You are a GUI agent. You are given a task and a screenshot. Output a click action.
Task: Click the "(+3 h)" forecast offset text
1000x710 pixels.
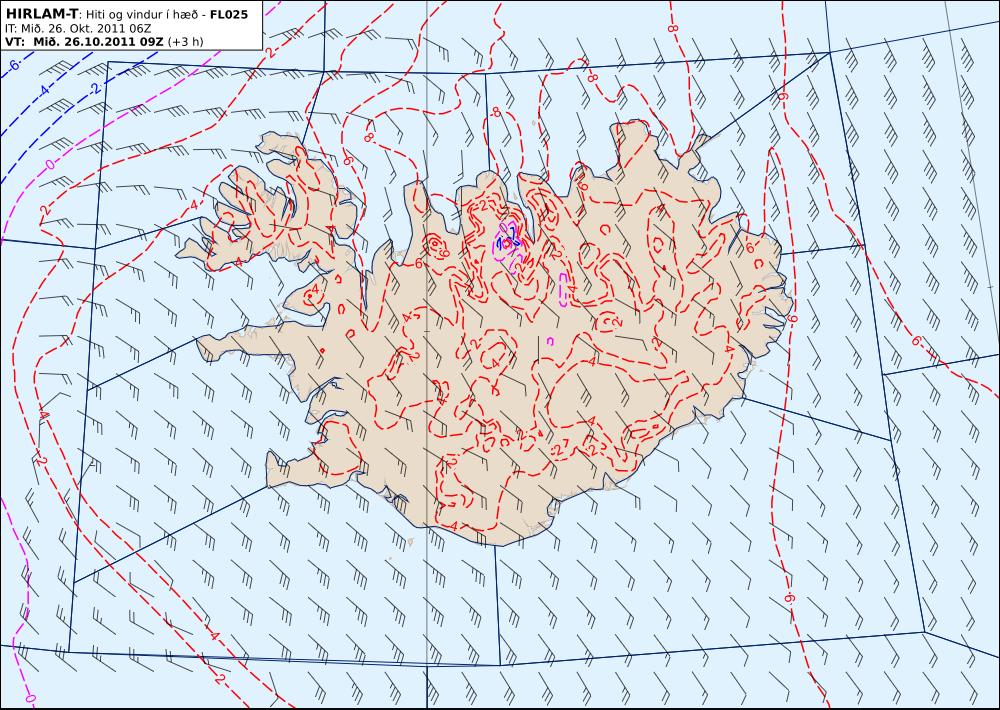tap(186, 42)
